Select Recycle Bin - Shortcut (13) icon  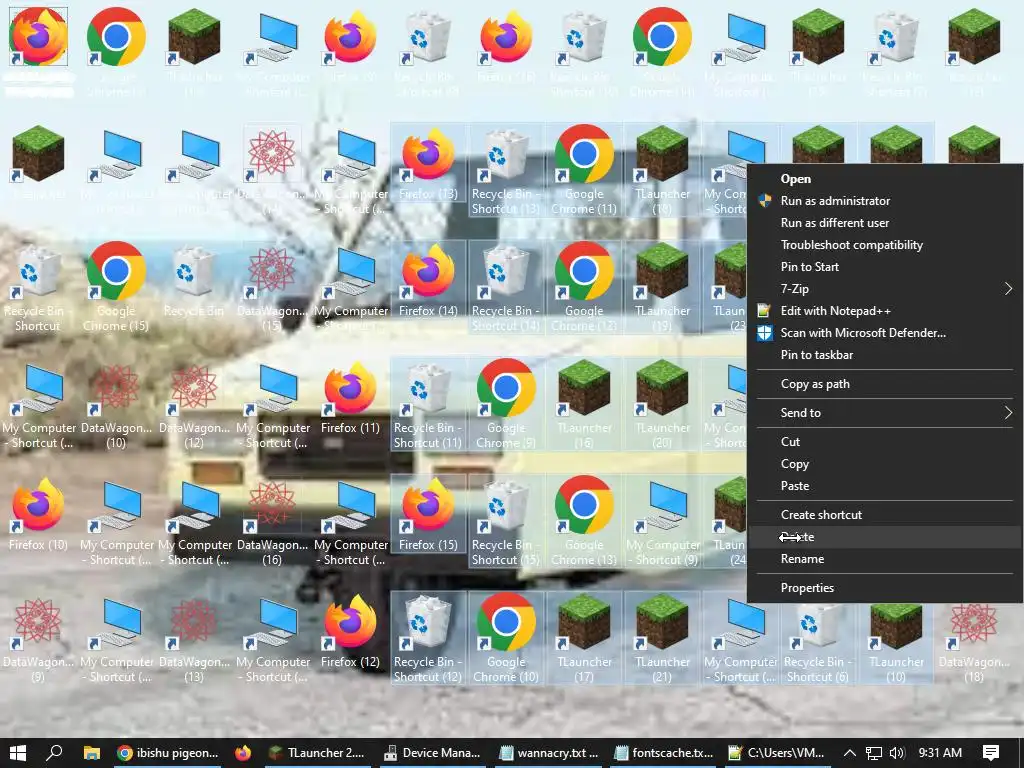pyautogui.click(x=506, y=168)
